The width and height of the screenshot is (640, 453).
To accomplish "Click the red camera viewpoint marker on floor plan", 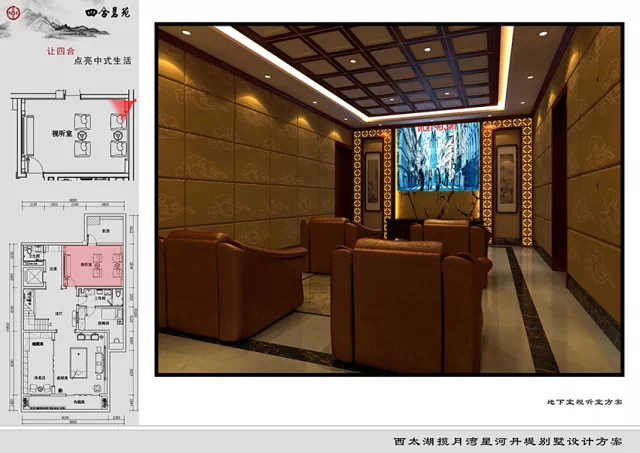I will (126, 106).
